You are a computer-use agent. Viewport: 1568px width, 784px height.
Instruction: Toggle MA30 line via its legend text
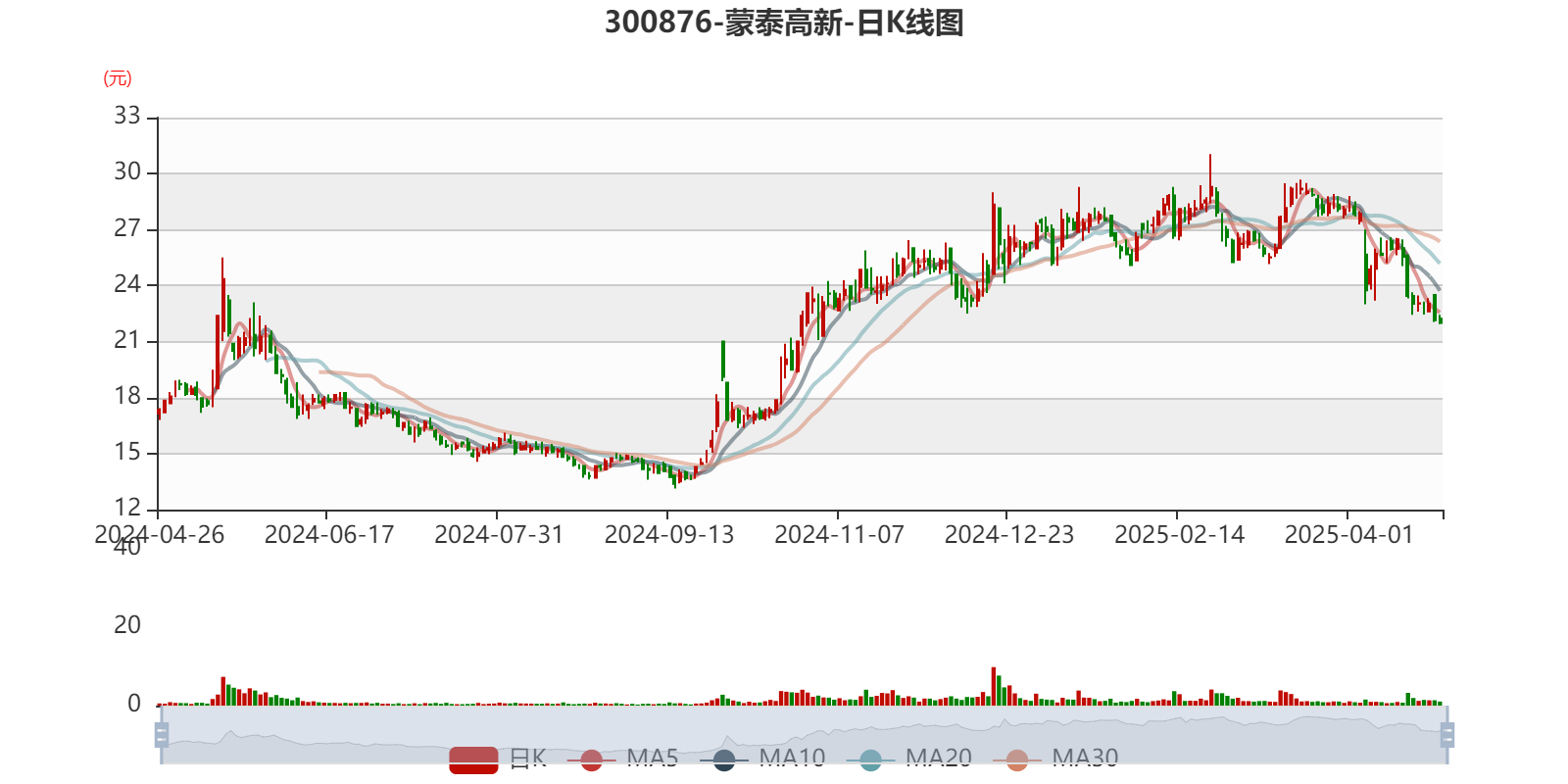(1085, 758)
